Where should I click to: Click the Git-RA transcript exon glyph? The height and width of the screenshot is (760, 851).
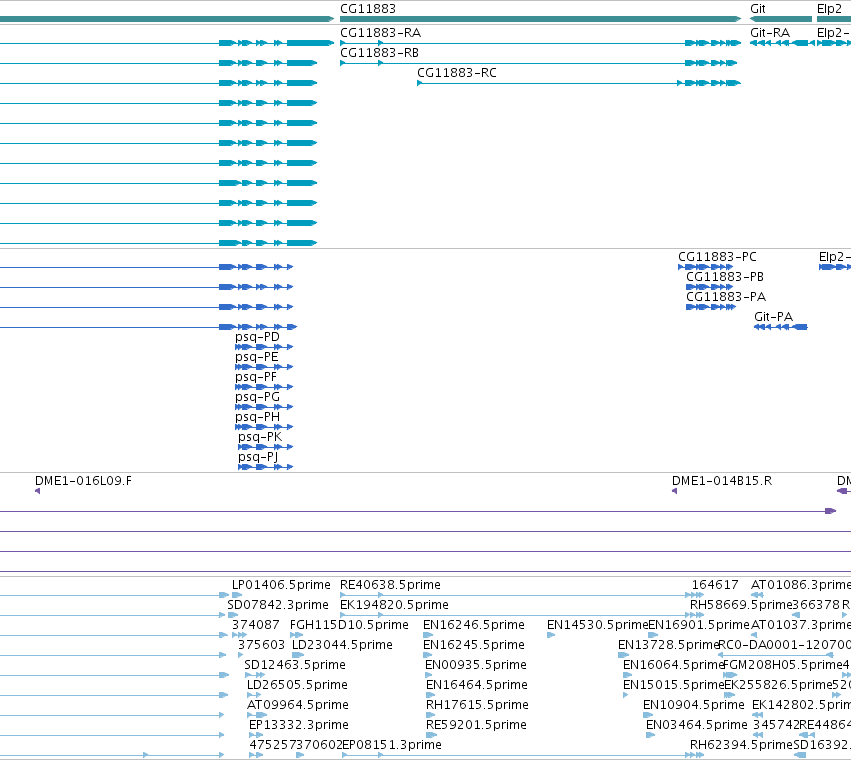coord(782,43)
